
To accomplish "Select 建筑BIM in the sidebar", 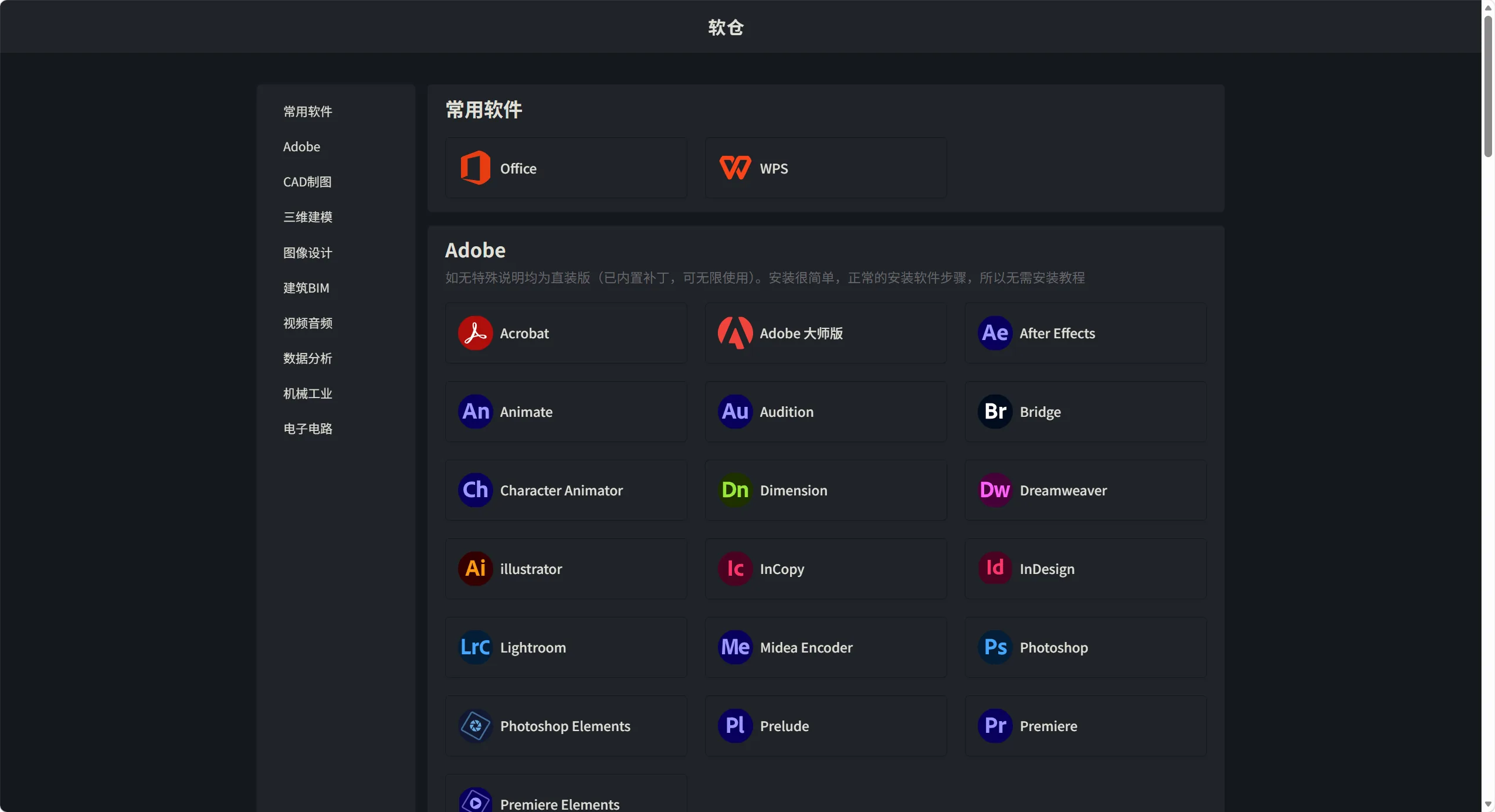I will click(306, 288).
